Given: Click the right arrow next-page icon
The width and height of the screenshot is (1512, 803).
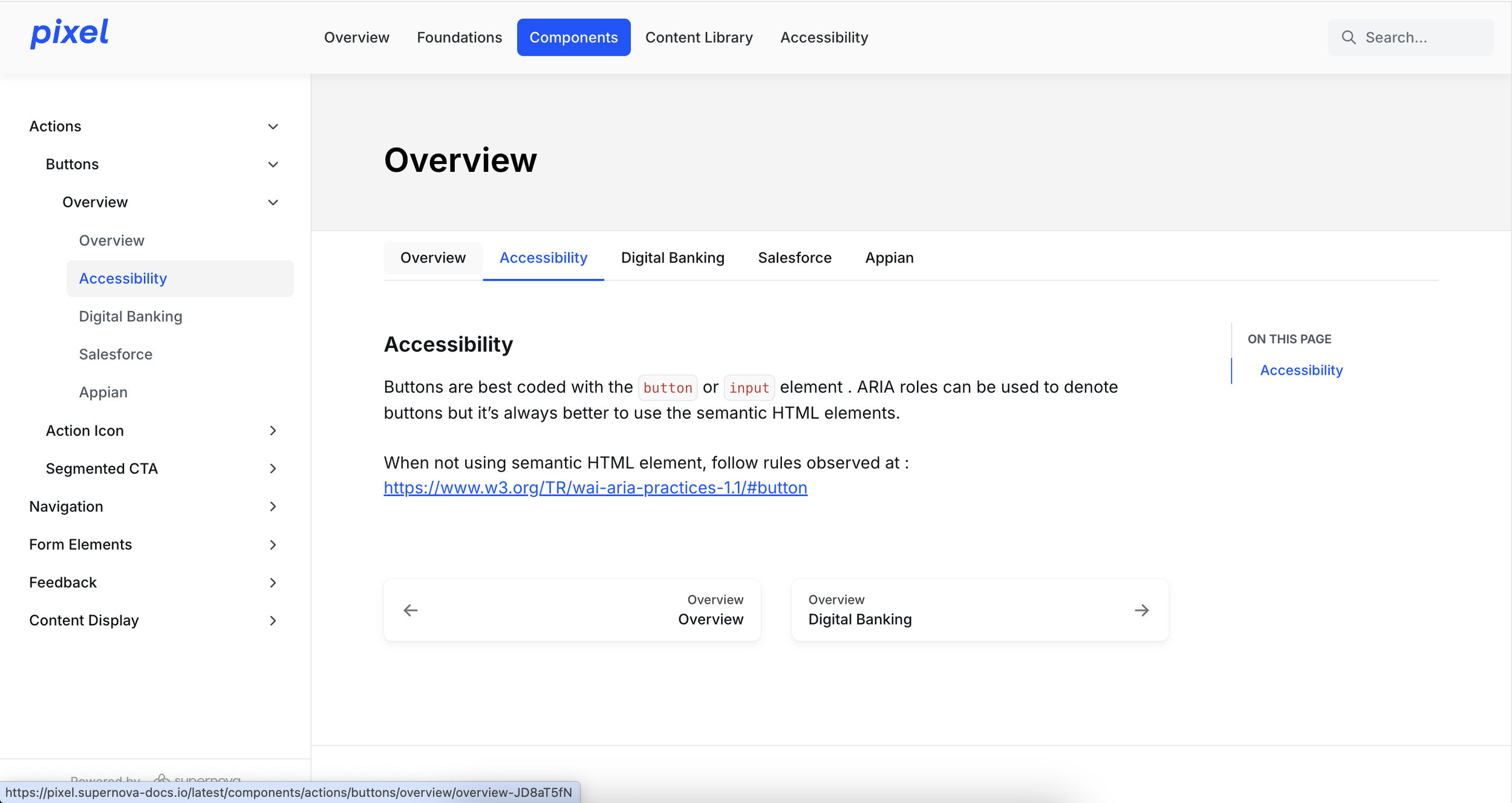Looking at the screenshot, I should [x=1141, y=610].
